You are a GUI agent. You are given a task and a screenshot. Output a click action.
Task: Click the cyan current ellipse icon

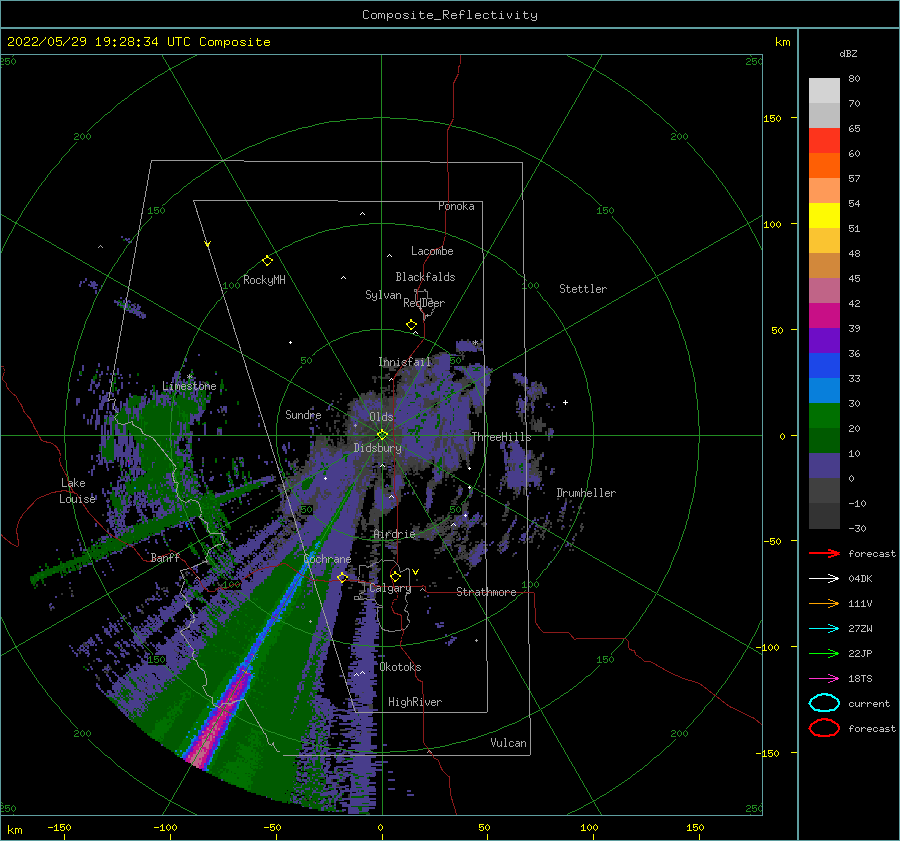(x=824, y=703)
